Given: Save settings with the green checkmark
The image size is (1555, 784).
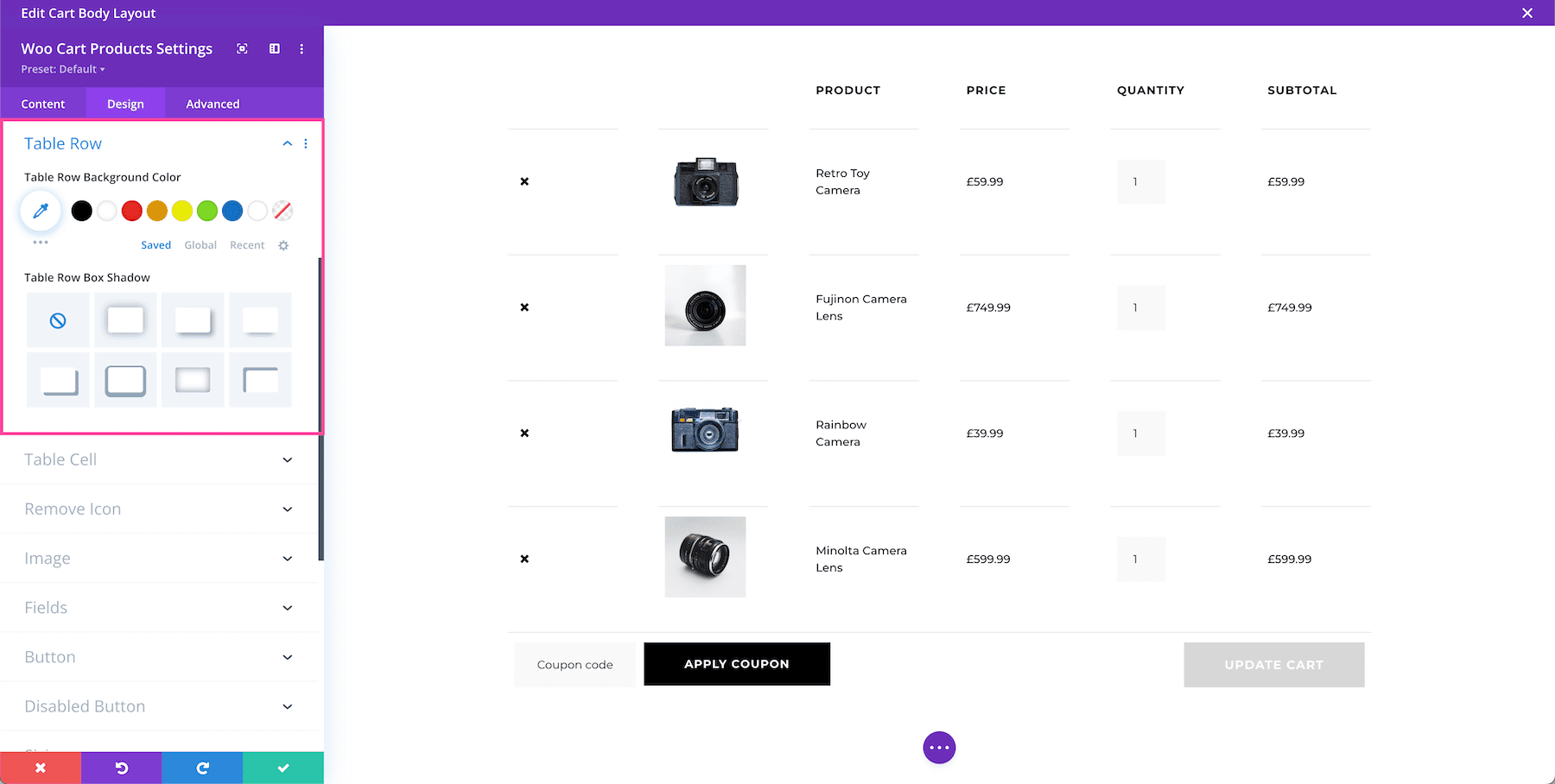Looking at the screenshot, I should [282, 768].
